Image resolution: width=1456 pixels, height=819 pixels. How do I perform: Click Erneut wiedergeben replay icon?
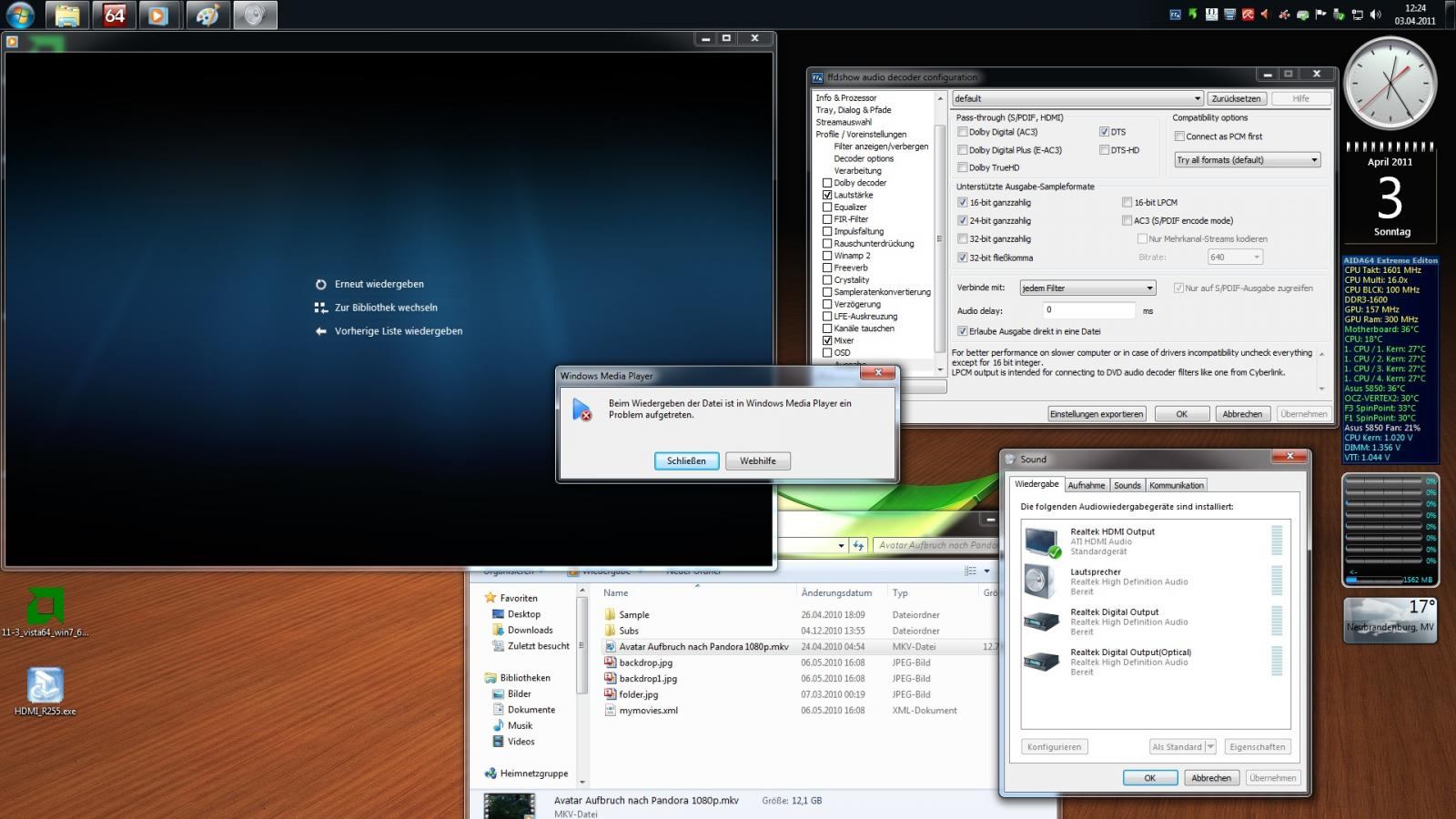coord(320,284)
